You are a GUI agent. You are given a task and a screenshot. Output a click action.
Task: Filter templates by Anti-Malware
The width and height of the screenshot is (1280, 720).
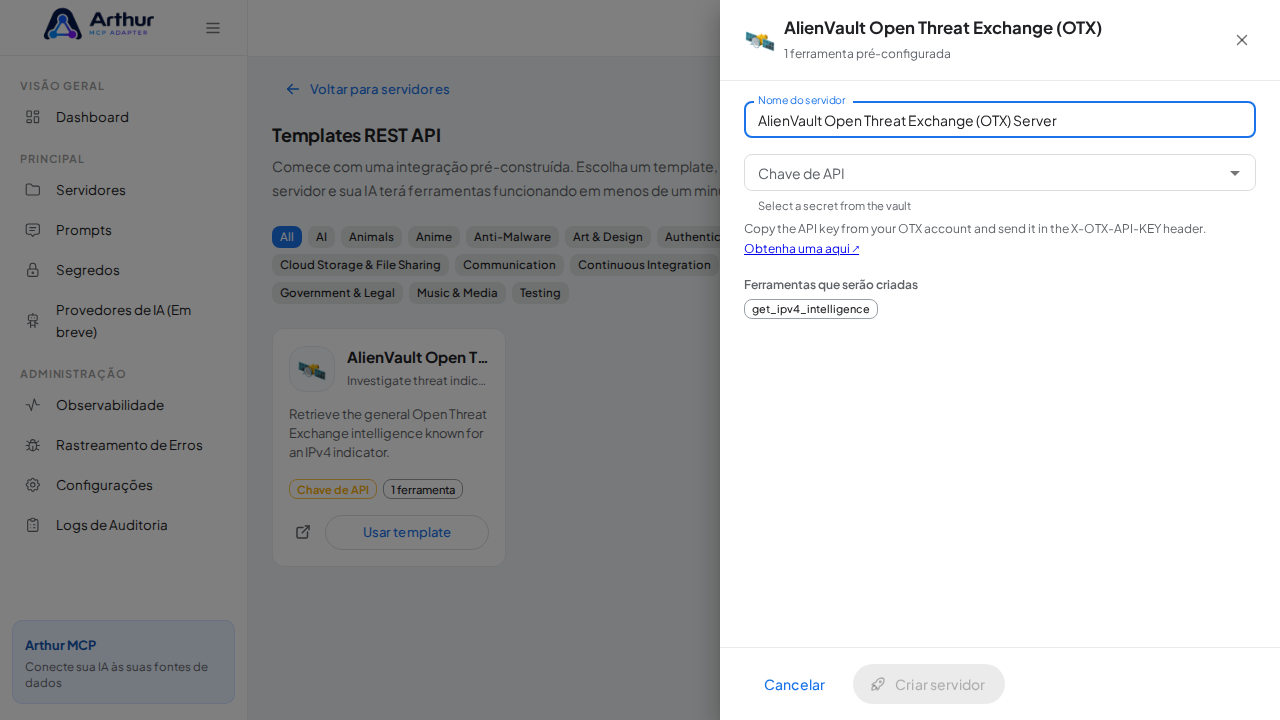512,237
